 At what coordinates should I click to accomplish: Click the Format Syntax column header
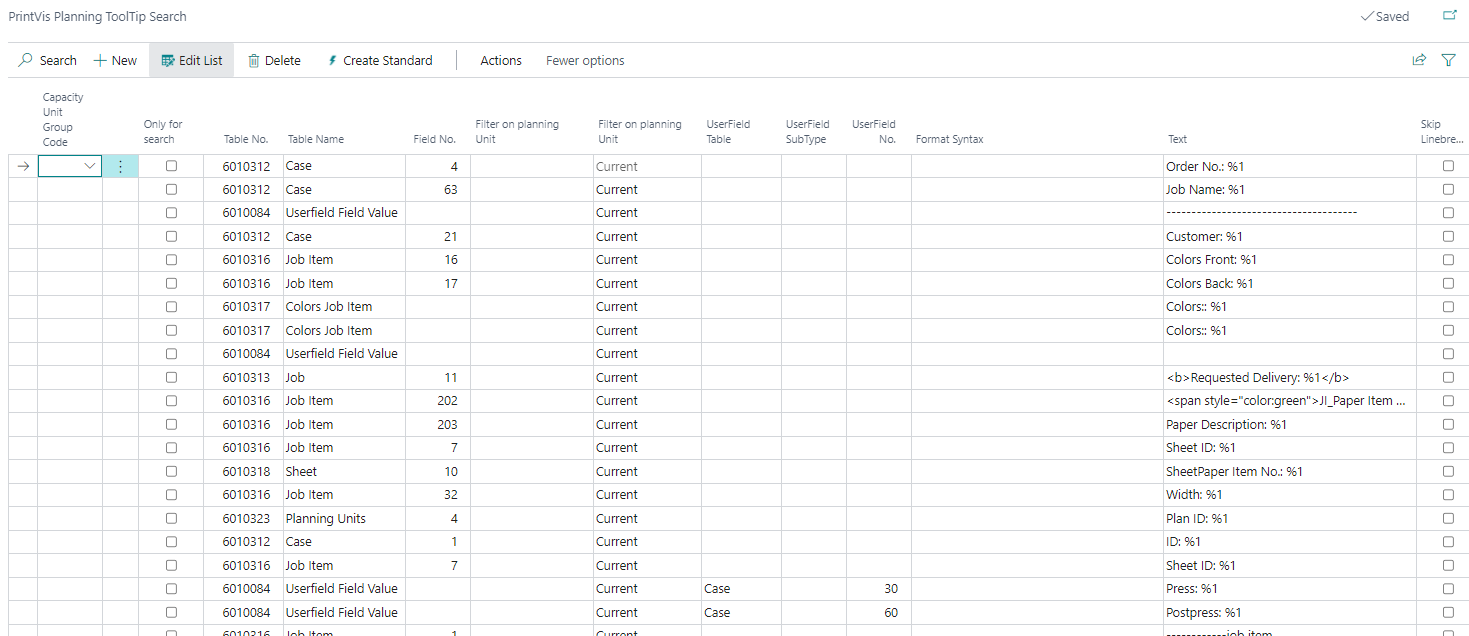950,140
